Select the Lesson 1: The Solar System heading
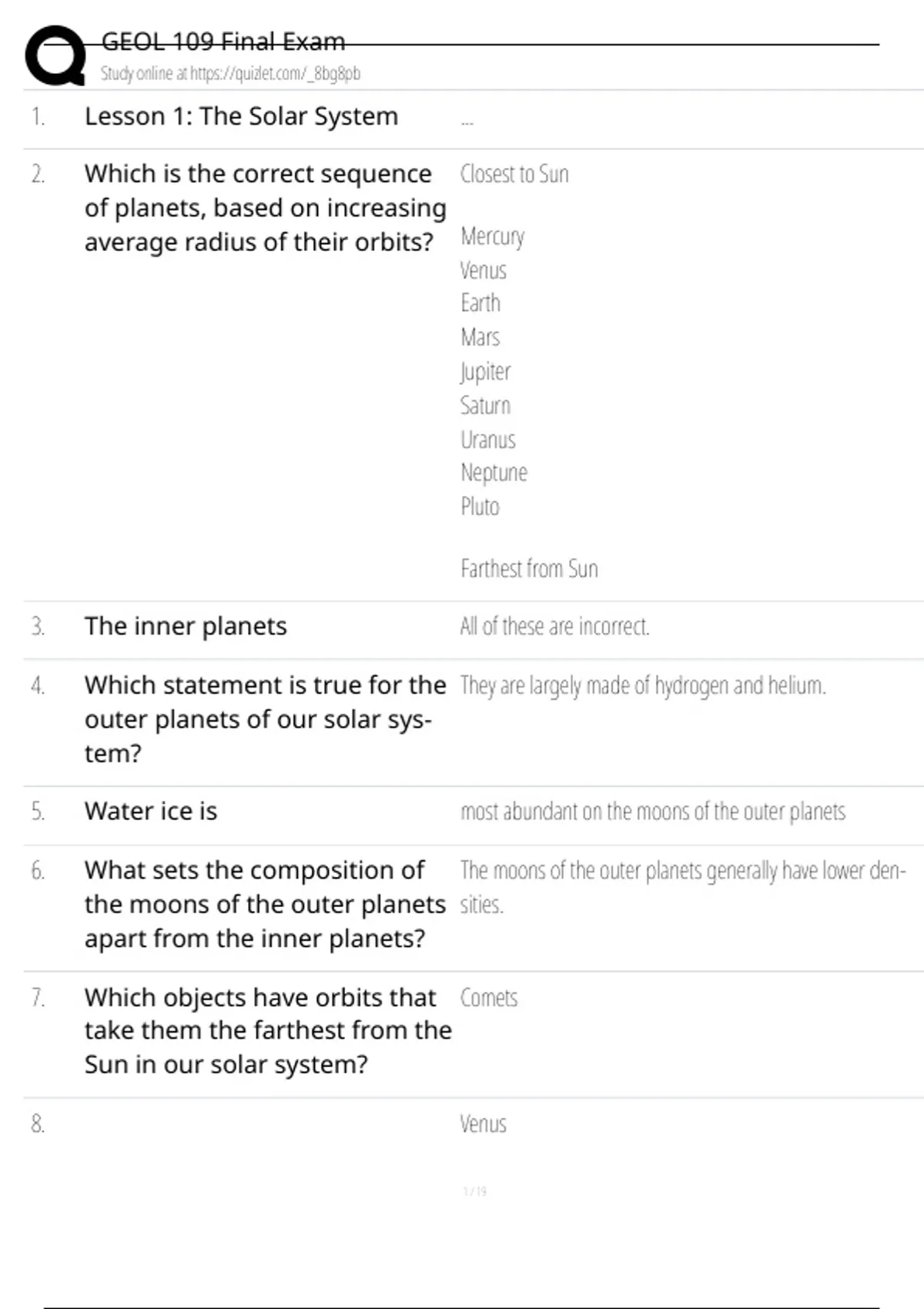The height and width of the screenshot is (1309, 924). point(241,116)
